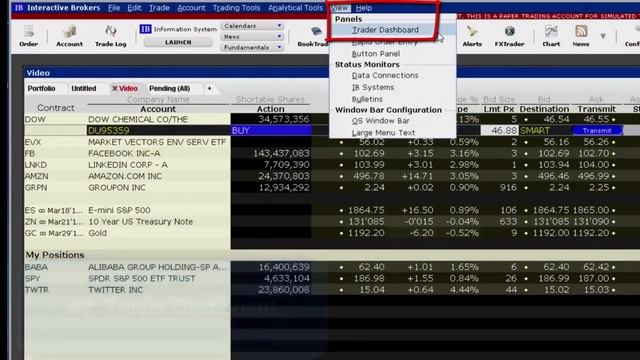
Task: Select the FB contract row
Action: click(30, 153)
